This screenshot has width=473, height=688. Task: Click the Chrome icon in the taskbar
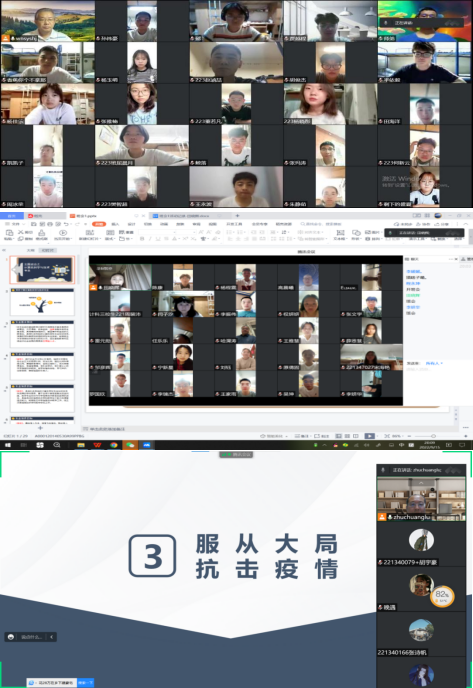114,445
